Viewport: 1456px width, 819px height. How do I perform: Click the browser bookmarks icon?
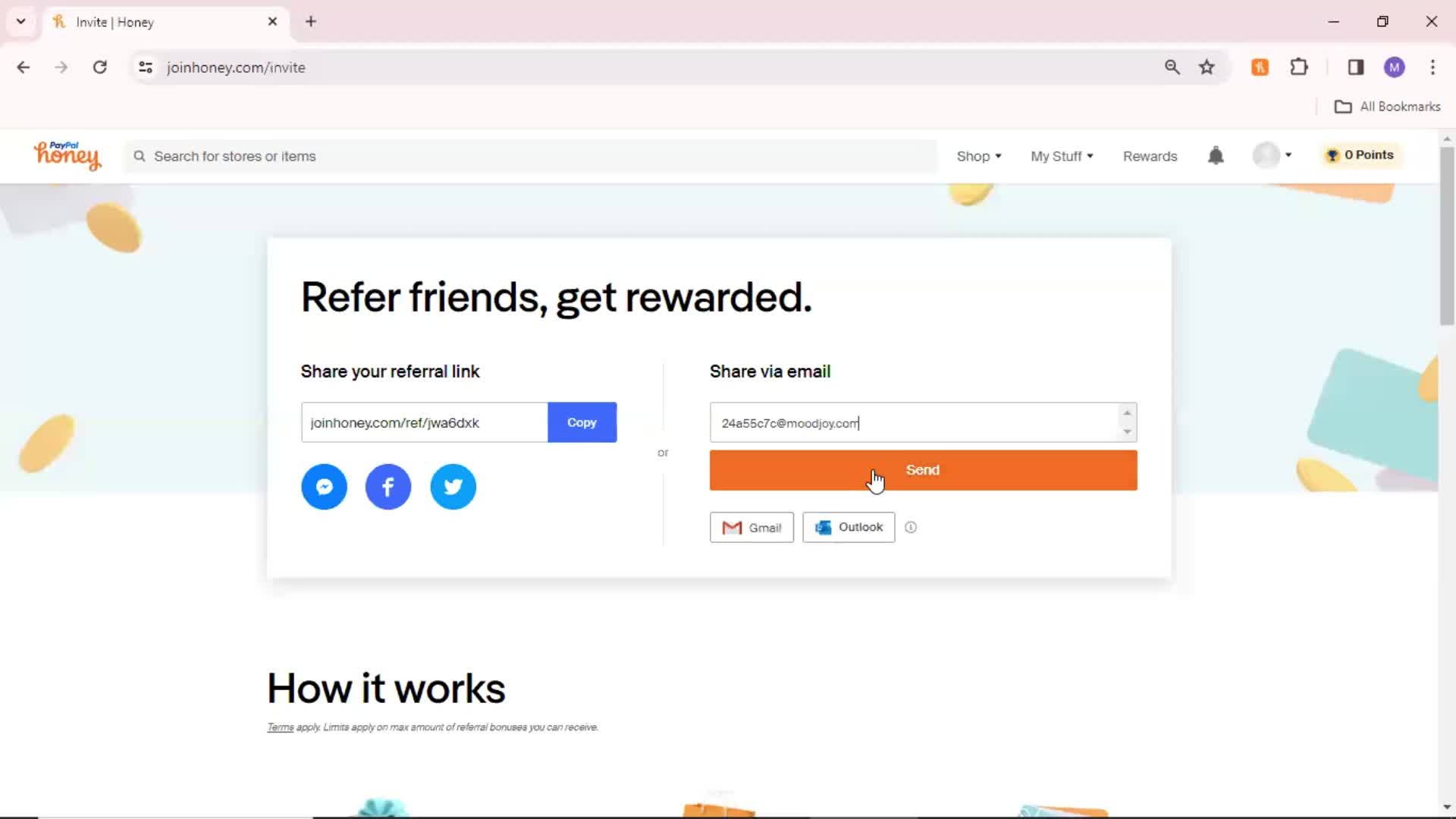click(1207, 67)
